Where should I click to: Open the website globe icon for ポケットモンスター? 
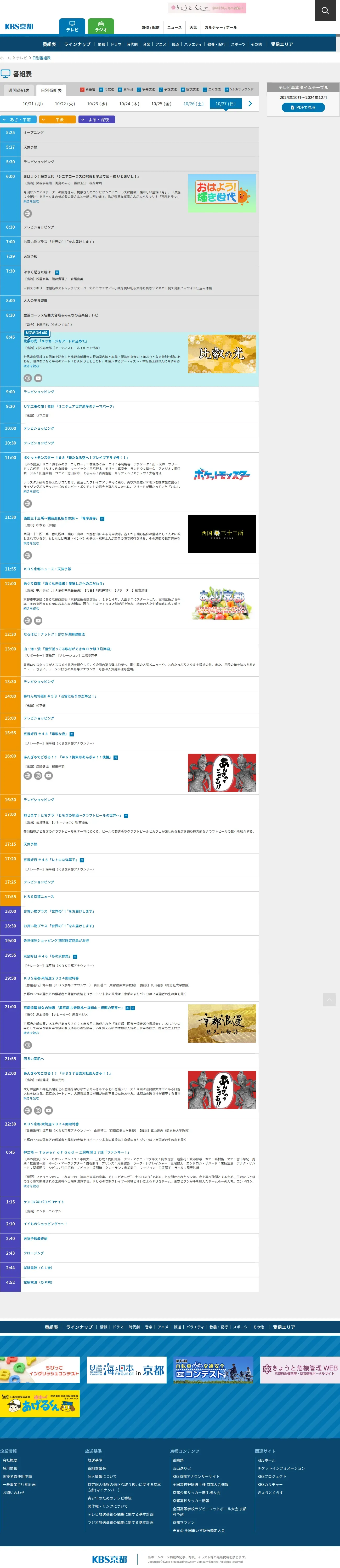click(27, 503)
